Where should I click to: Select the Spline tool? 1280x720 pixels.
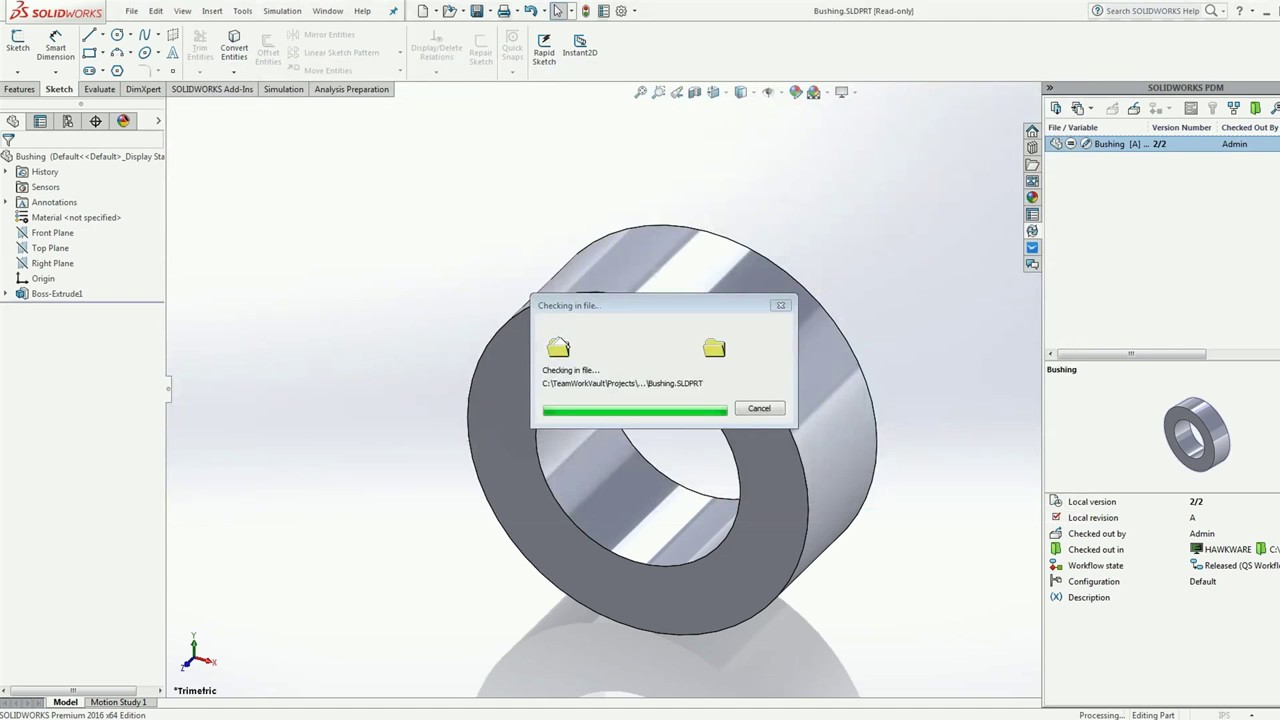tap(145, 35)
